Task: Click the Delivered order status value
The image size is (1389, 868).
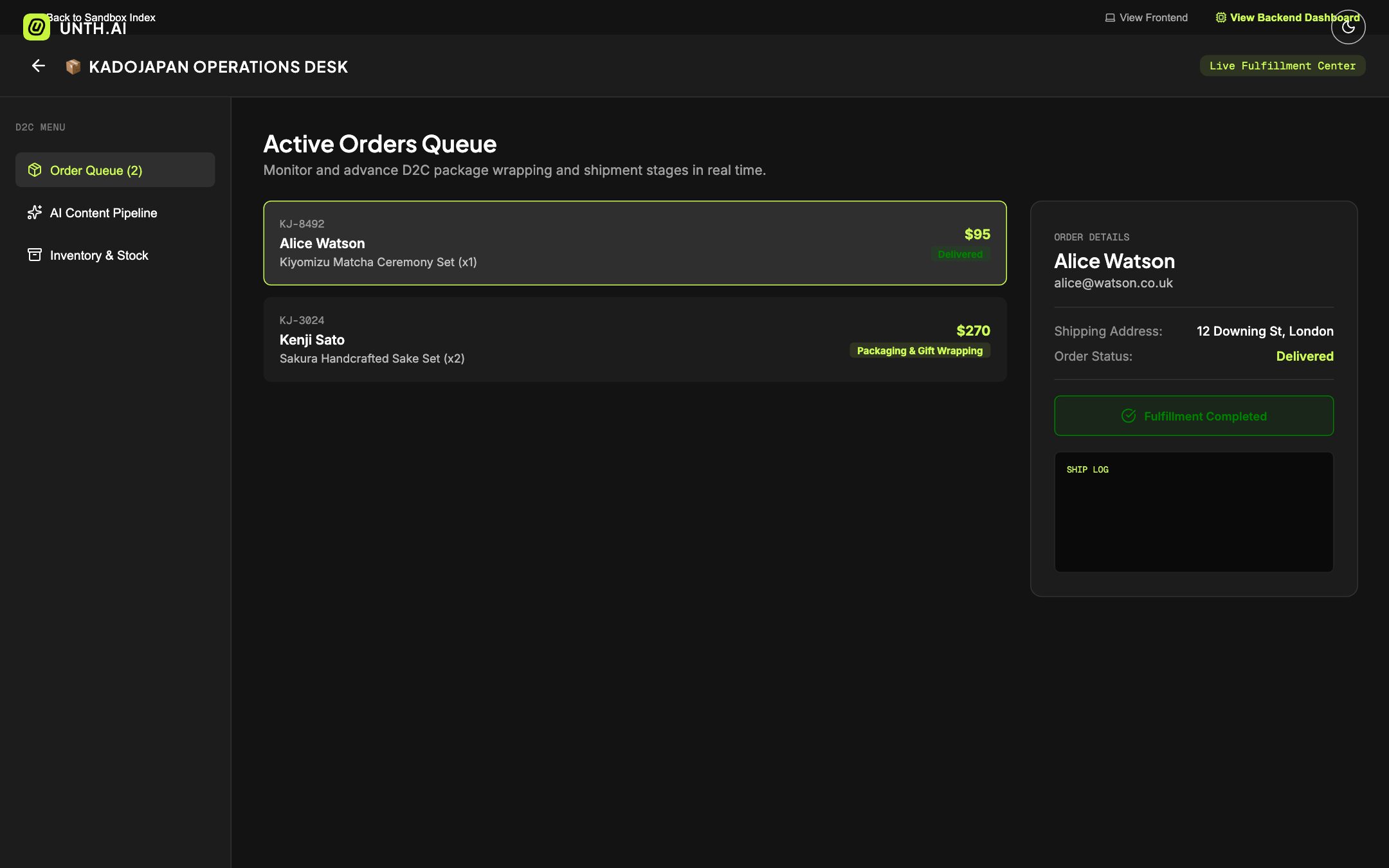Action: [x=1305, y=356]
